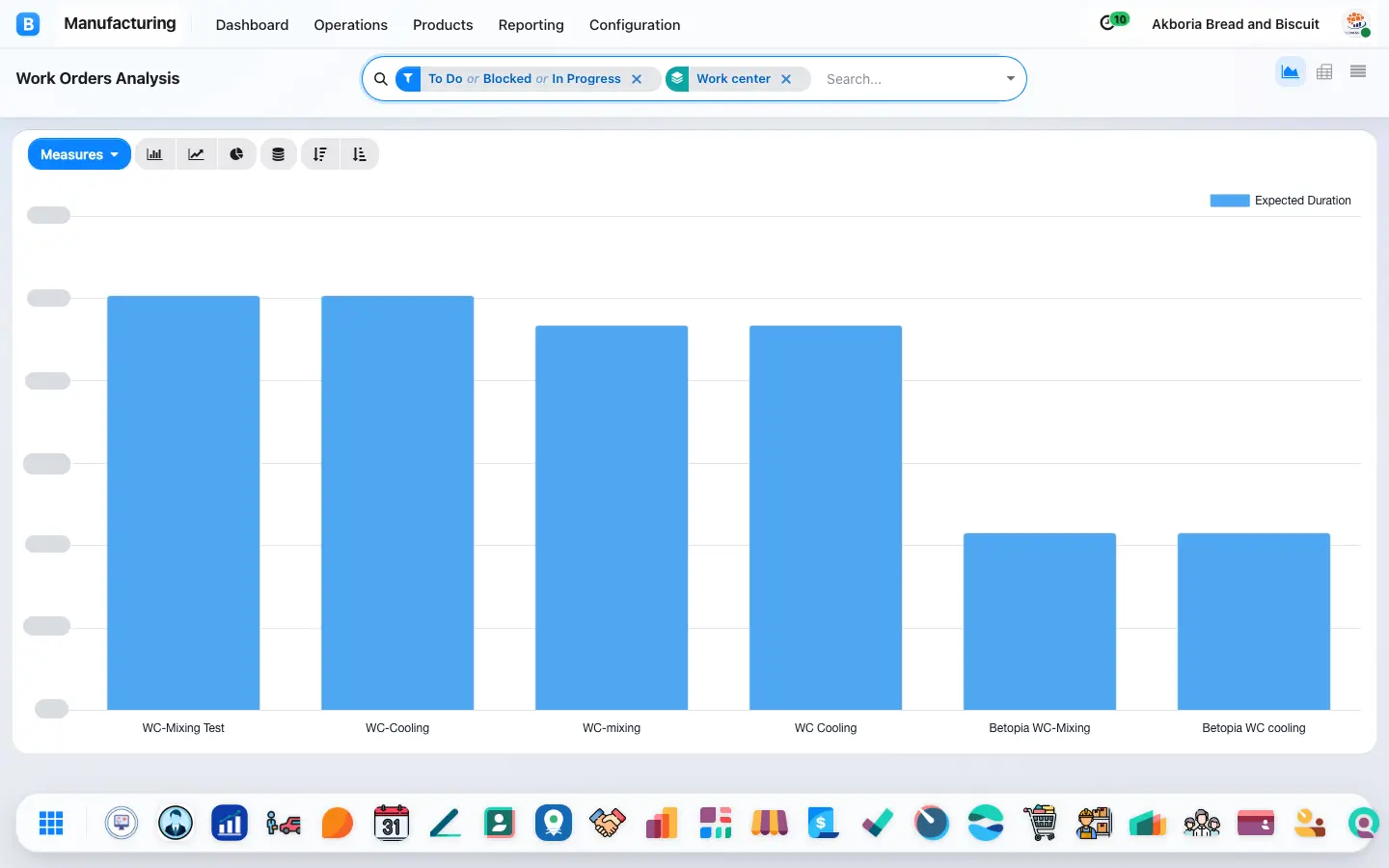This screenshot has height=868, width=1389.
Task: Open the Measures dropdown
Action: pos(79,154)
